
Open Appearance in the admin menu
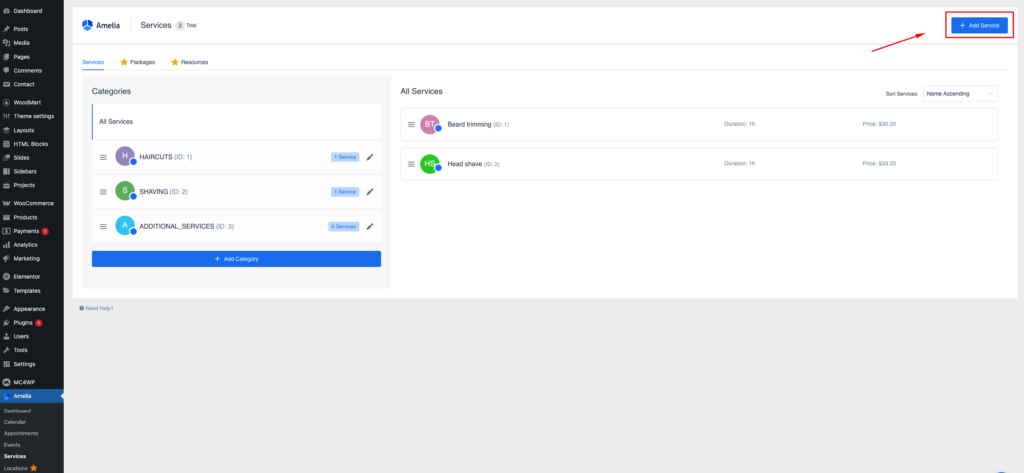click(x=31, y=308)
